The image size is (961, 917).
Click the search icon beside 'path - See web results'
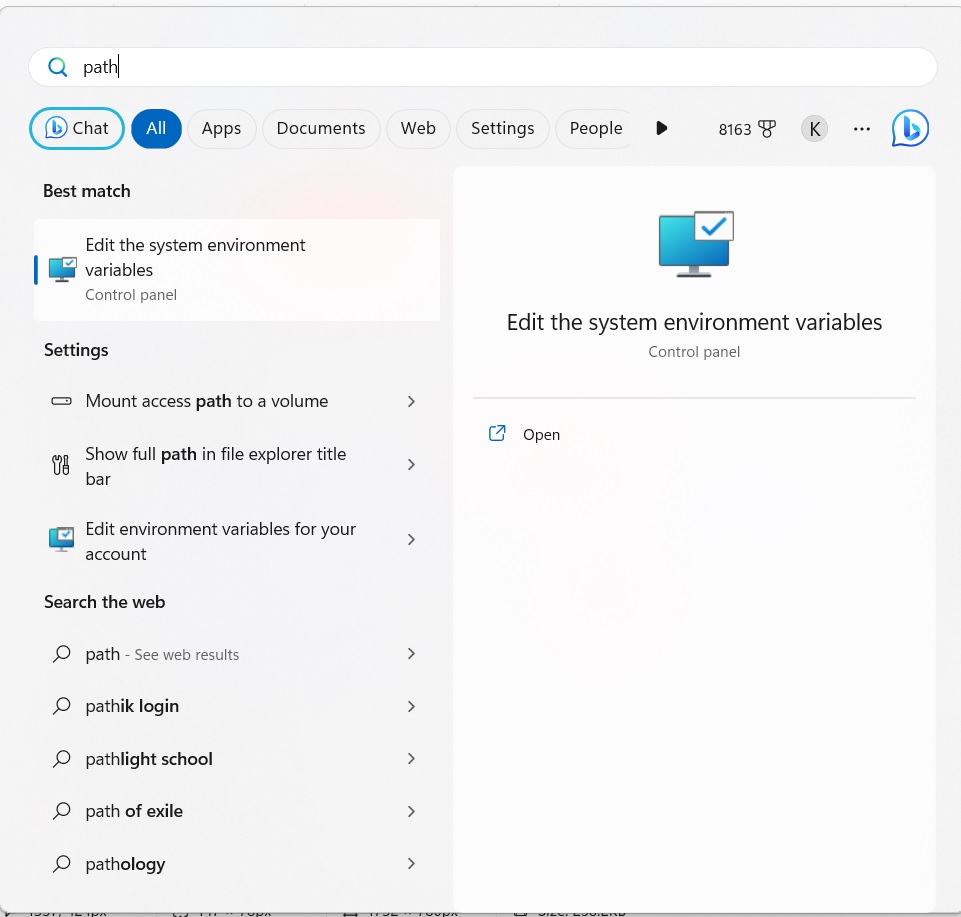[61, 654]
